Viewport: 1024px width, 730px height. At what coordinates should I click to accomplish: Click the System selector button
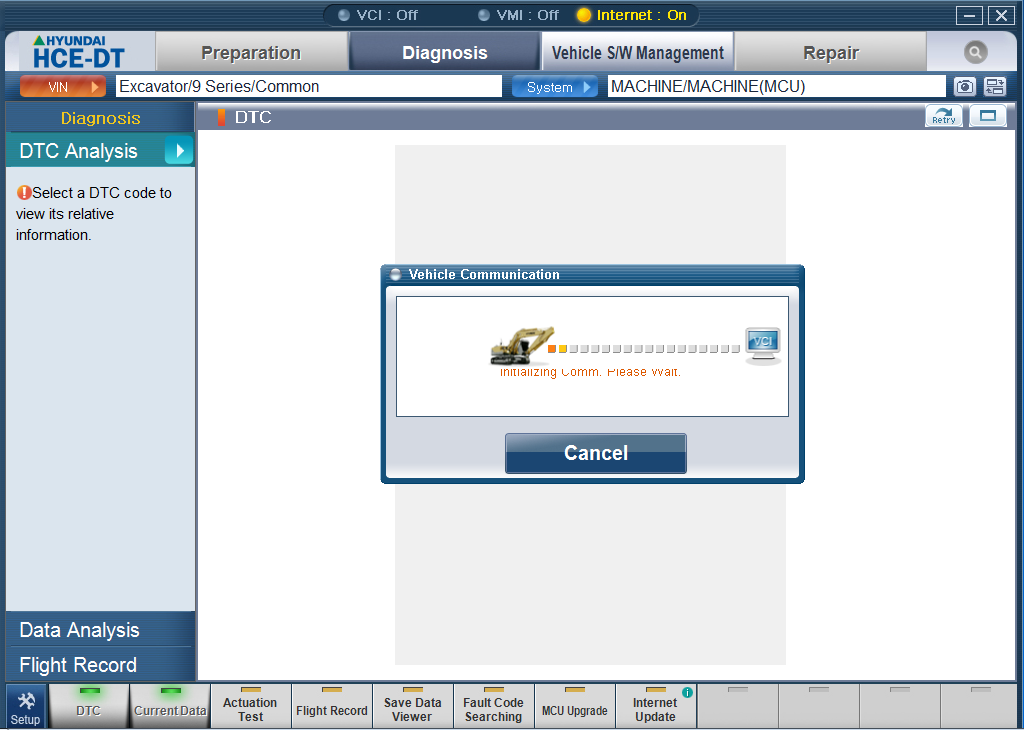(x=554, y=86)
